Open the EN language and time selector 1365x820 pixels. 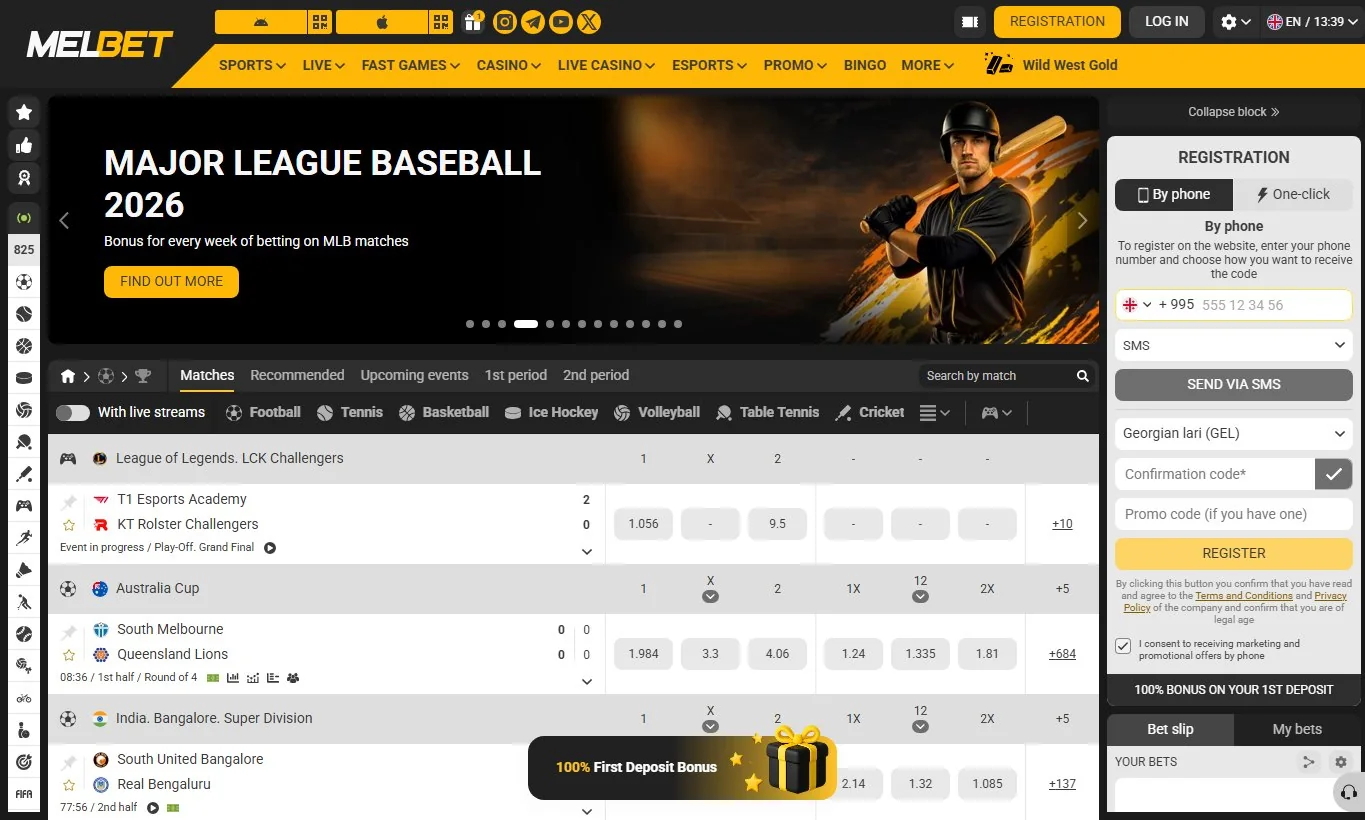tap(1310, 21)
